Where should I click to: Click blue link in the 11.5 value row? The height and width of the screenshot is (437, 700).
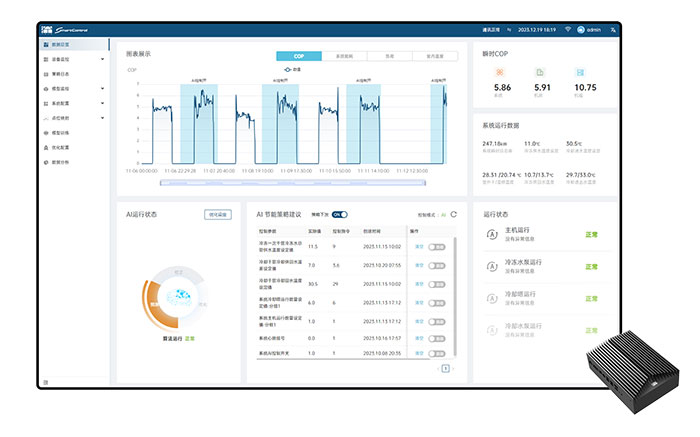419,247
